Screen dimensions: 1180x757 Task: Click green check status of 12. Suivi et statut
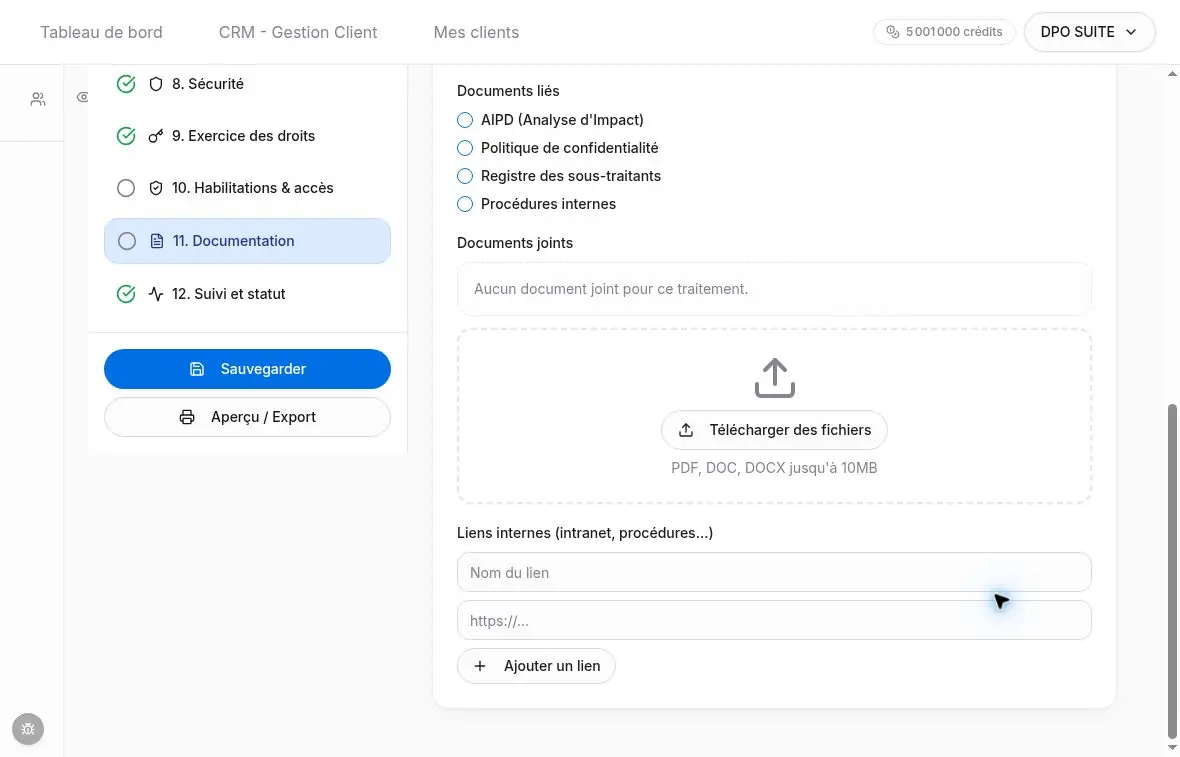(126, 293)
